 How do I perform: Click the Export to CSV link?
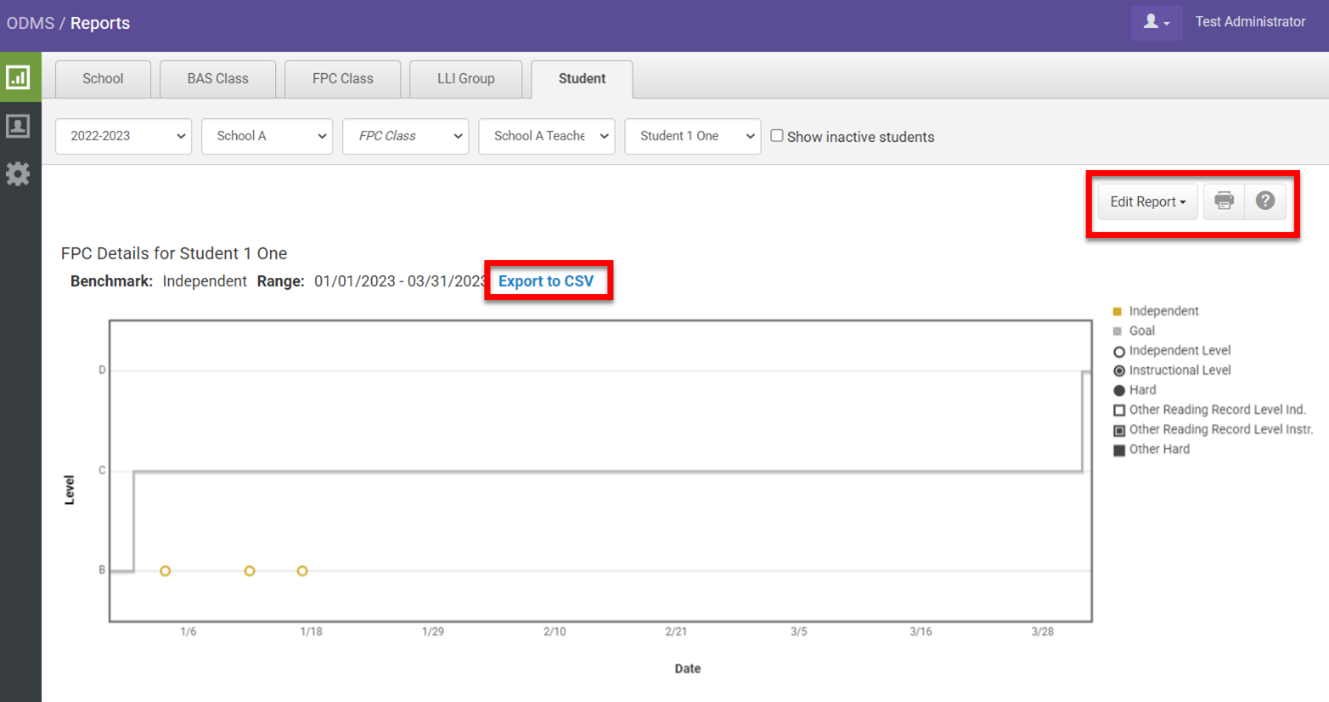coord(546,281)
